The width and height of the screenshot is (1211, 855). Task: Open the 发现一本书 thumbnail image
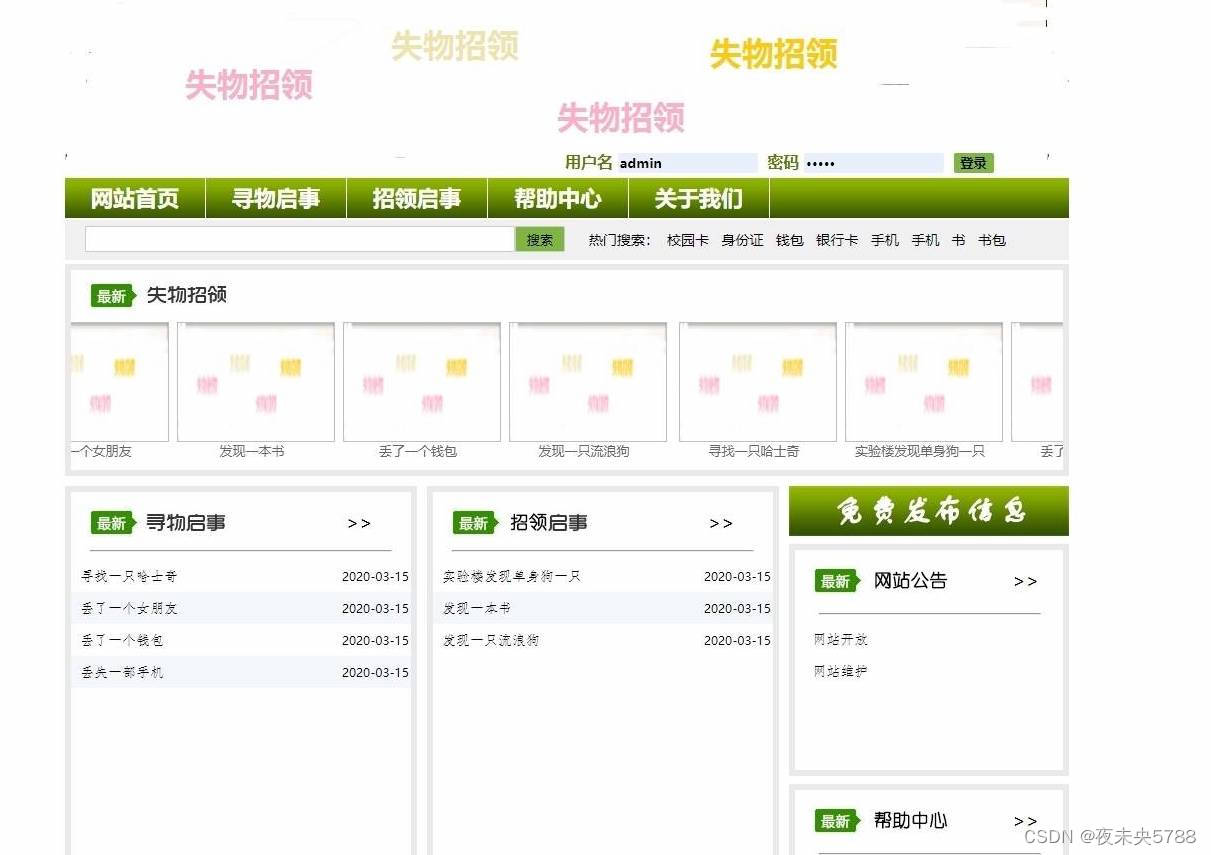256,382
